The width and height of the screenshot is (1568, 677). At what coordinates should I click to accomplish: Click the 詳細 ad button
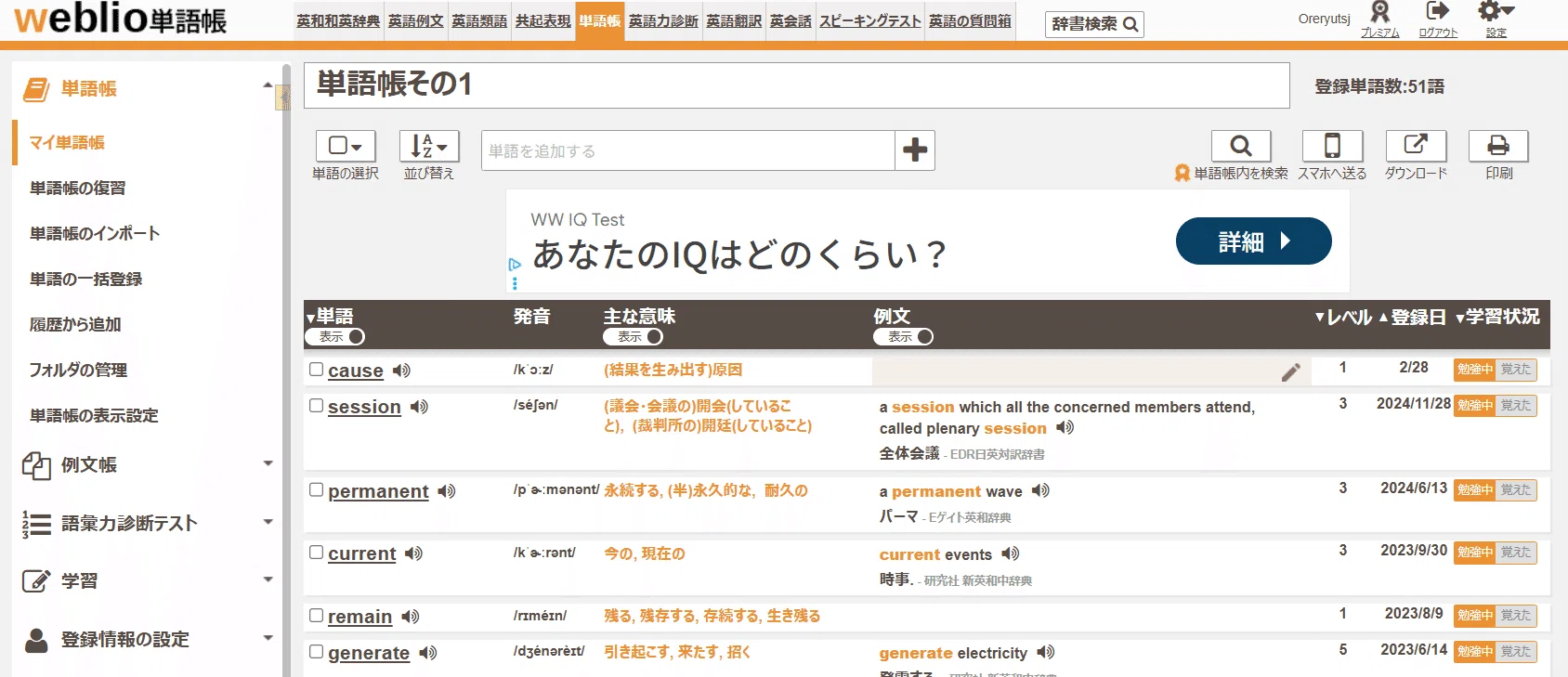pyautogui.click(x=1253, y=241)
